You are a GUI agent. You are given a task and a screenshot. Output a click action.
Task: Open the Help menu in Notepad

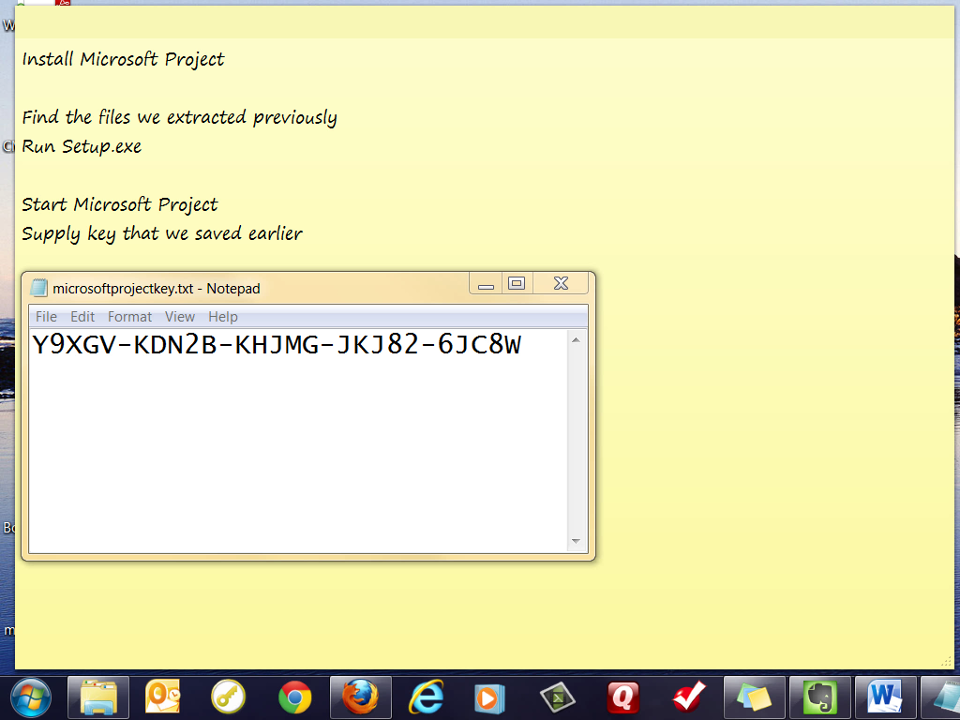pyautogui.click(x=223, y=317)
